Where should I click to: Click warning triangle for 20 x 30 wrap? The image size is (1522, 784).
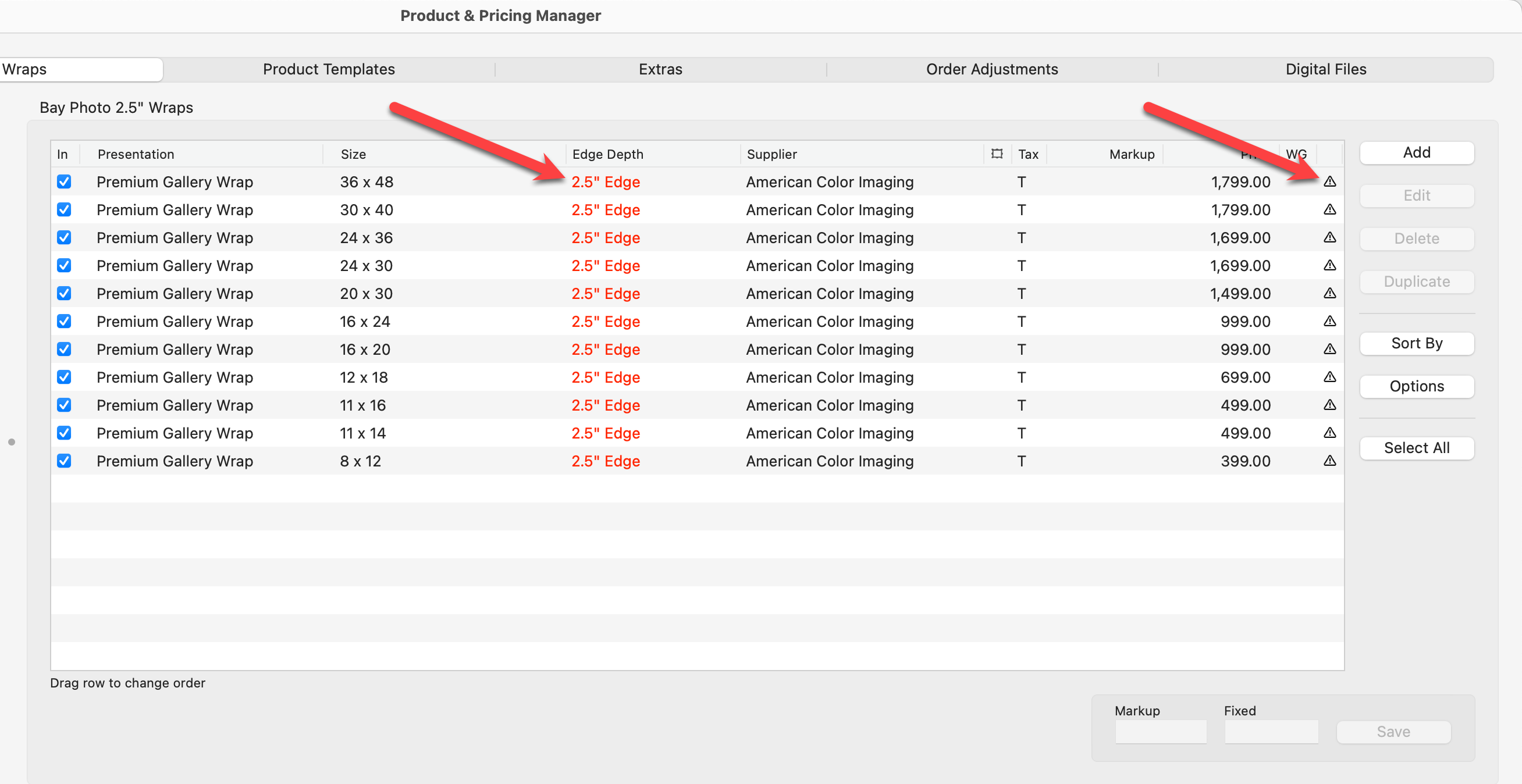tap(1329, 294)
